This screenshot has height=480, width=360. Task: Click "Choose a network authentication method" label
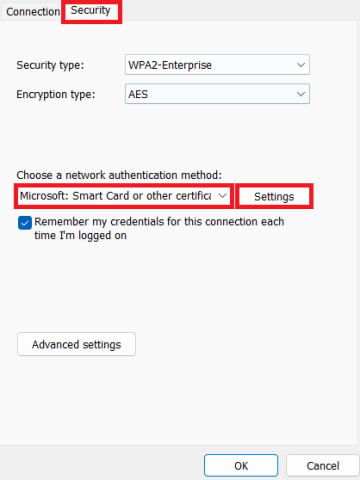tap(119, 175)
